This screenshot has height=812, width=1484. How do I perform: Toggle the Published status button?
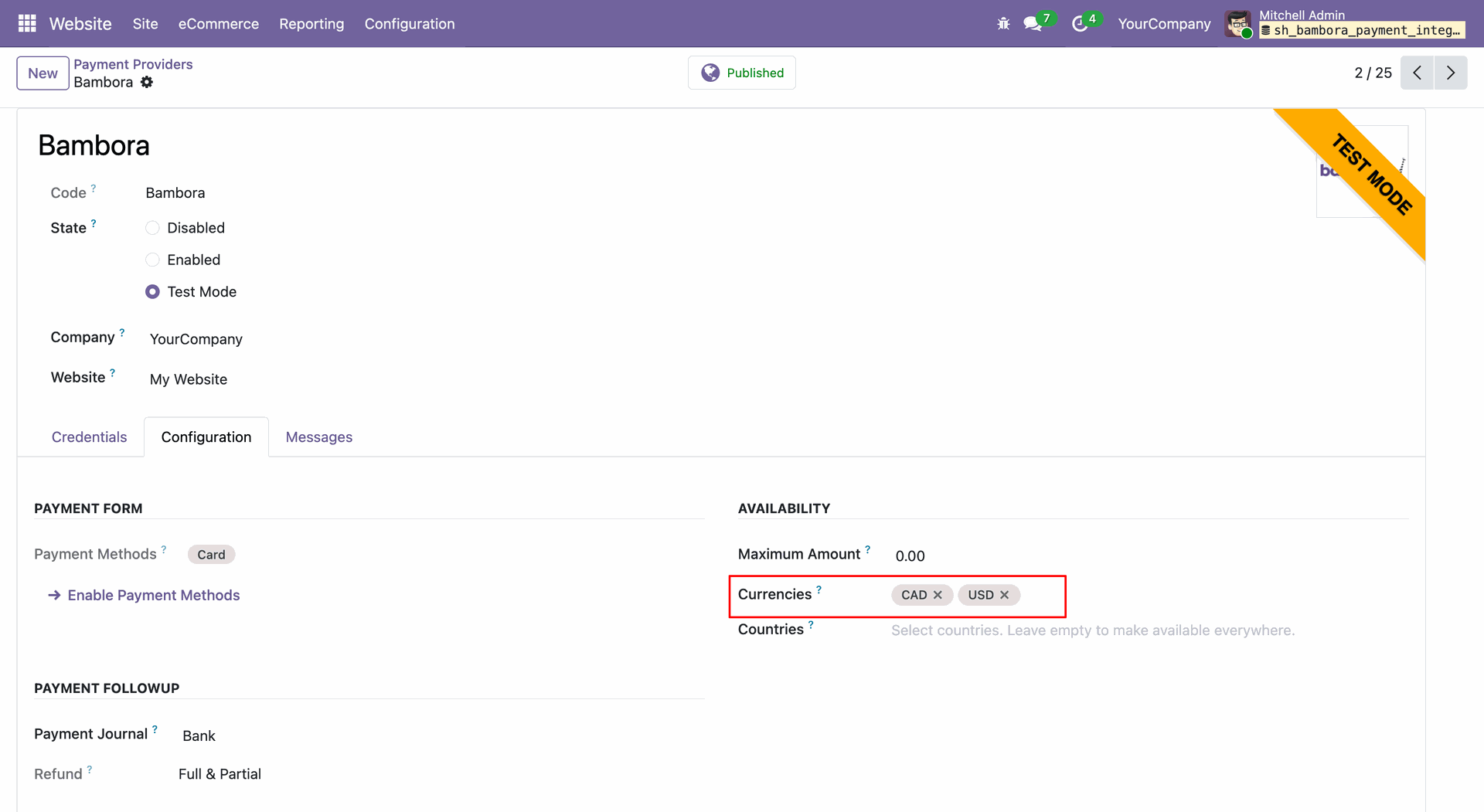(x=742, y=73)
